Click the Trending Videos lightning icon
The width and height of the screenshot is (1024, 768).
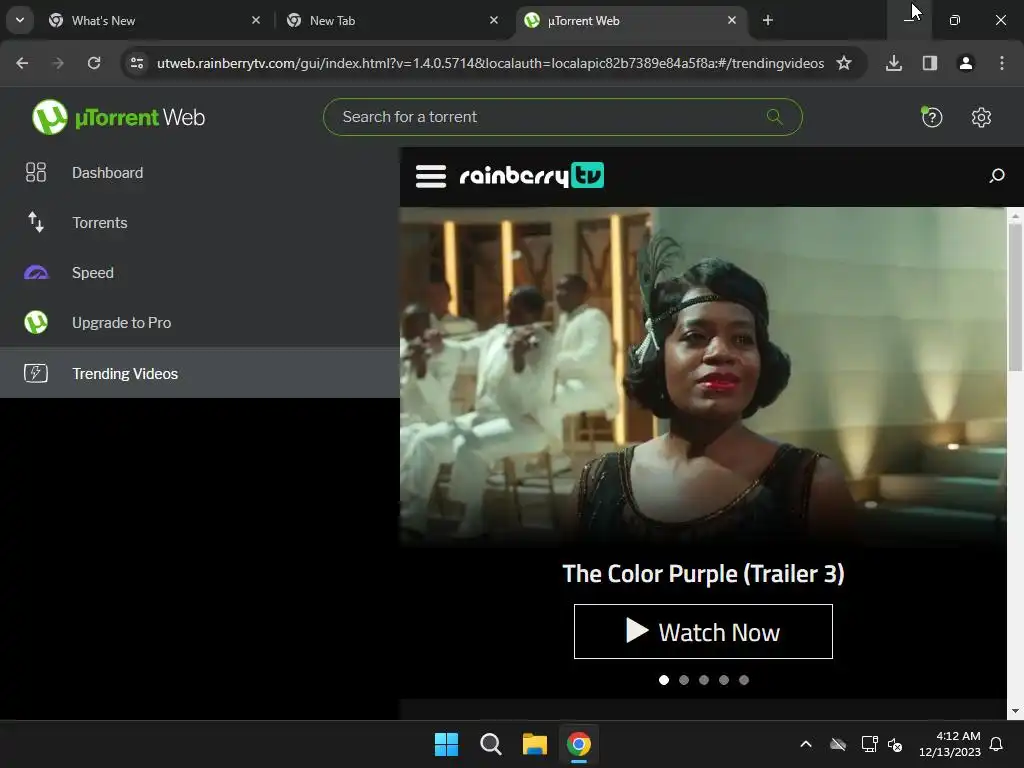pyautogui.click(x=36, y=373)
